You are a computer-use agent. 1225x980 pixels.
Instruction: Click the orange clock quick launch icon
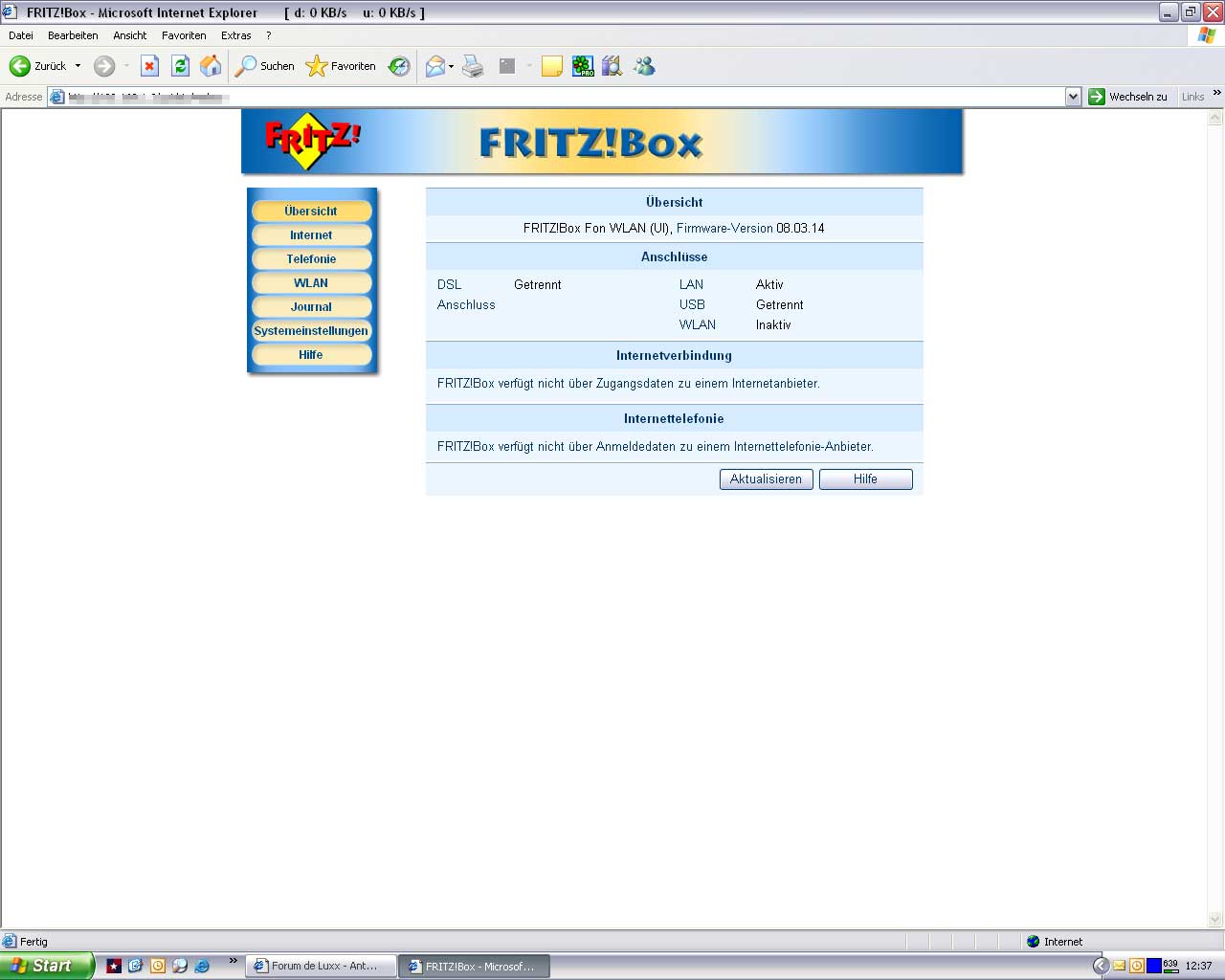(x=158, y=967)
